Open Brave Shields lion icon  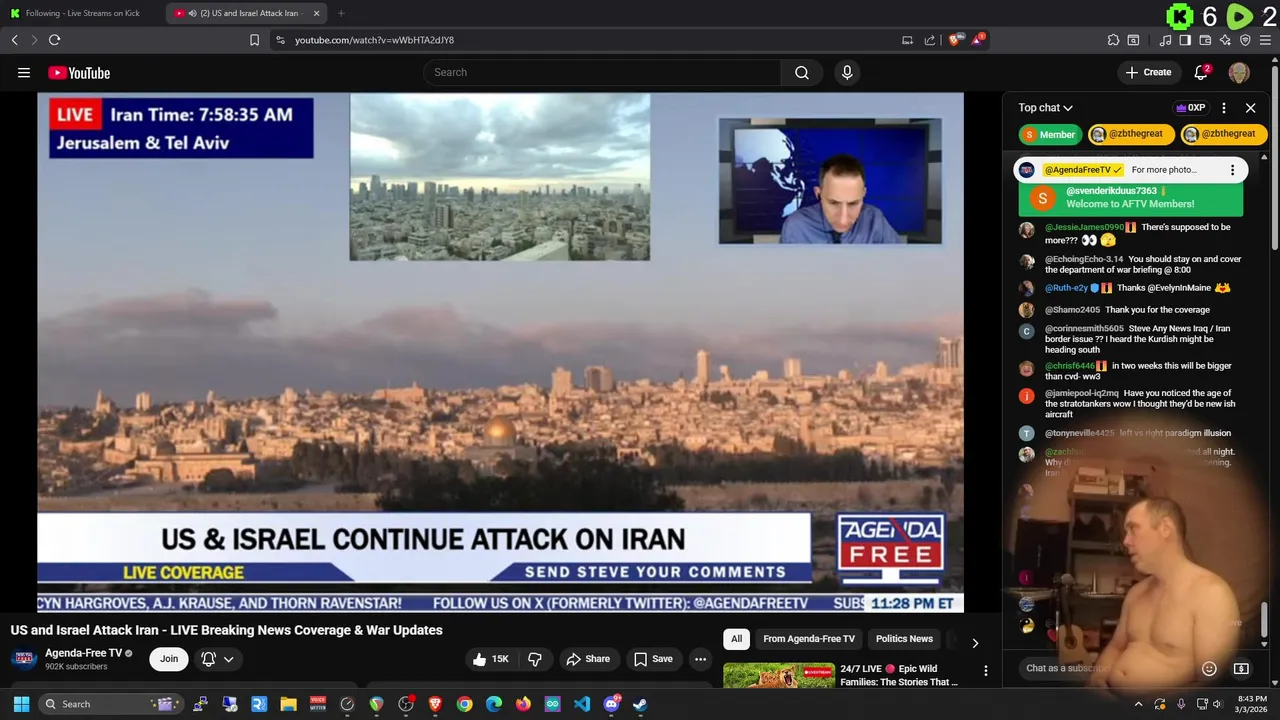[x=955, y=40]
